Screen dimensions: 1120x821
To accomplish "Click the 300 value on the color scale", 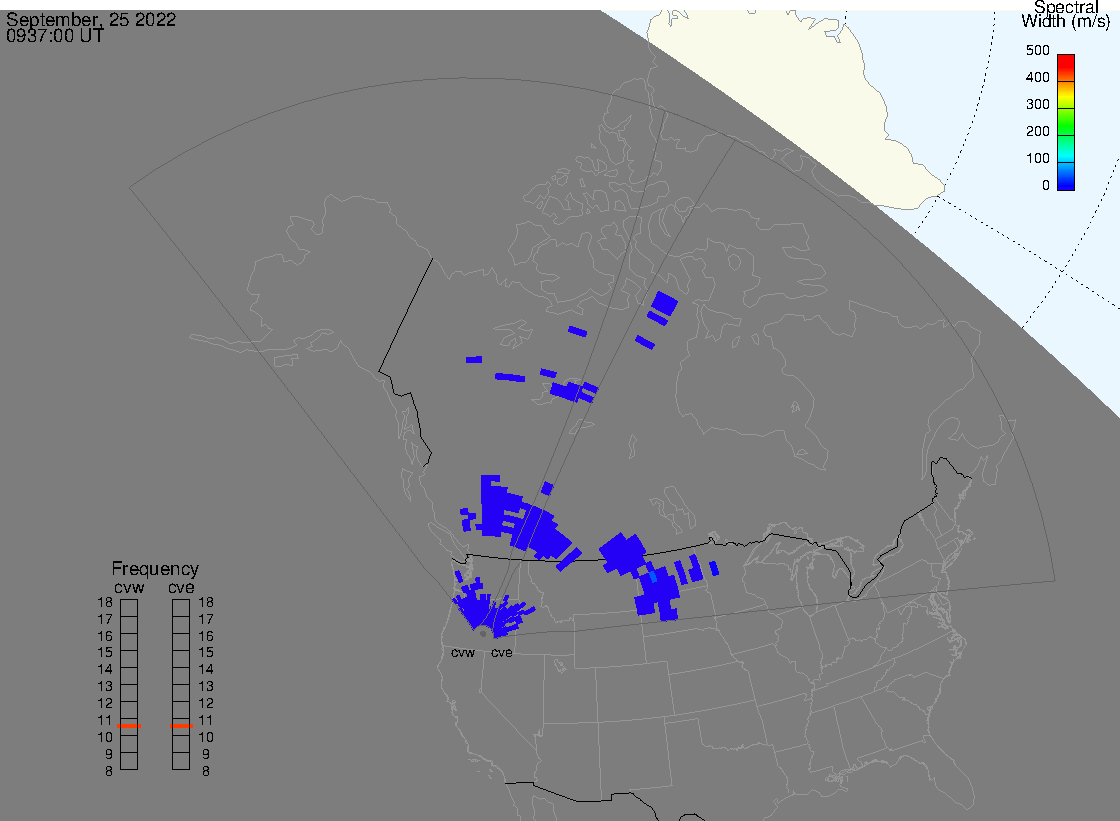I will 1037,104.
